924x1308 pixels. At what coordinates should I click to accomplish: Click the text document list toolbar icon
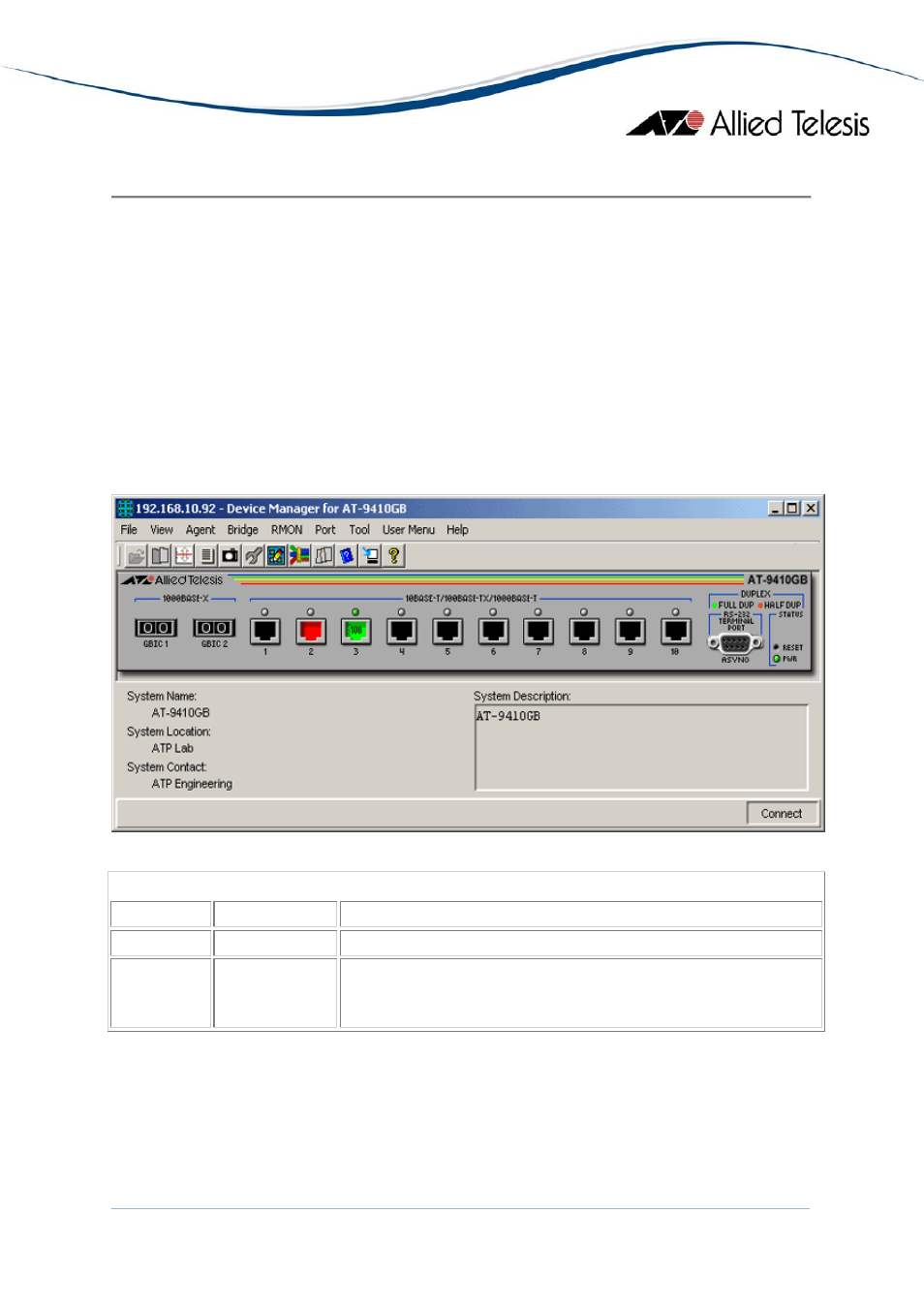(x=206, y=555)
